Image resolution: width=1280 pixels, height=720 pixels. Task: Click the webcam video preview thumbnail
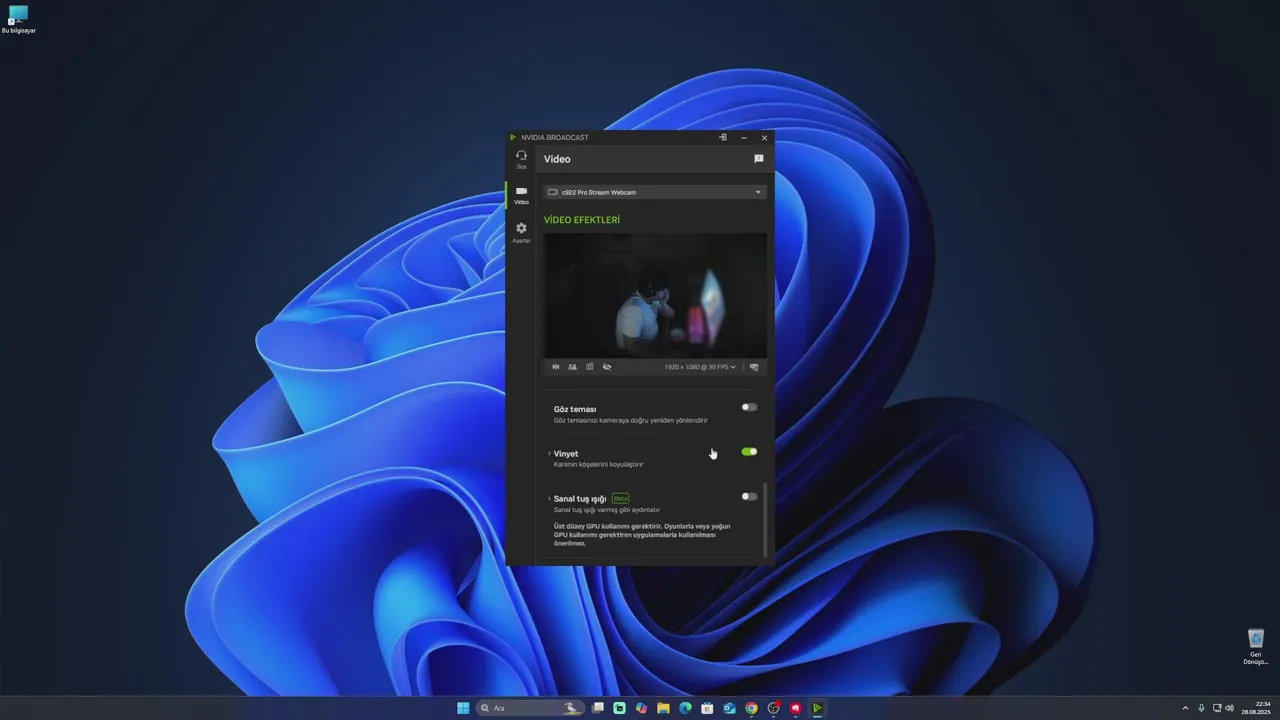pyautogui.click(x=655, y=296)
